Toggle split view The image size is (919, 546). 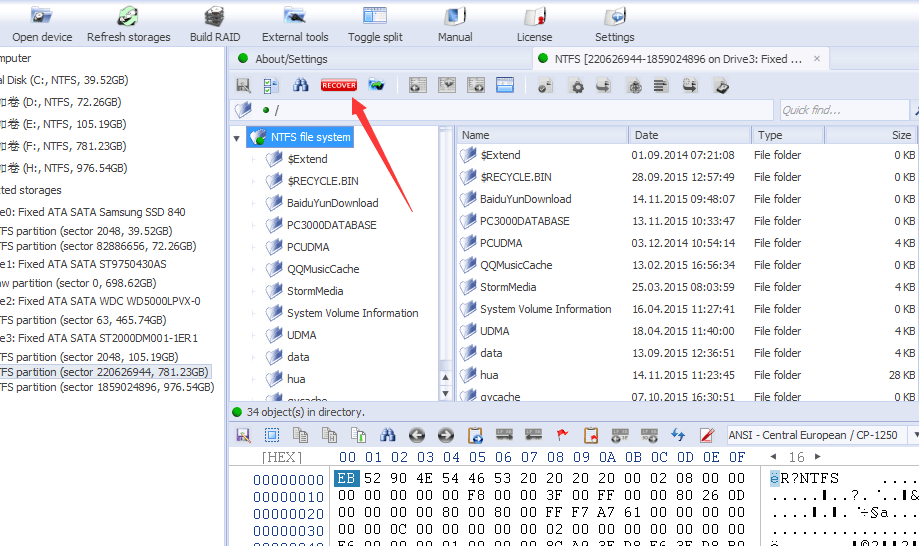coord(375,24)
